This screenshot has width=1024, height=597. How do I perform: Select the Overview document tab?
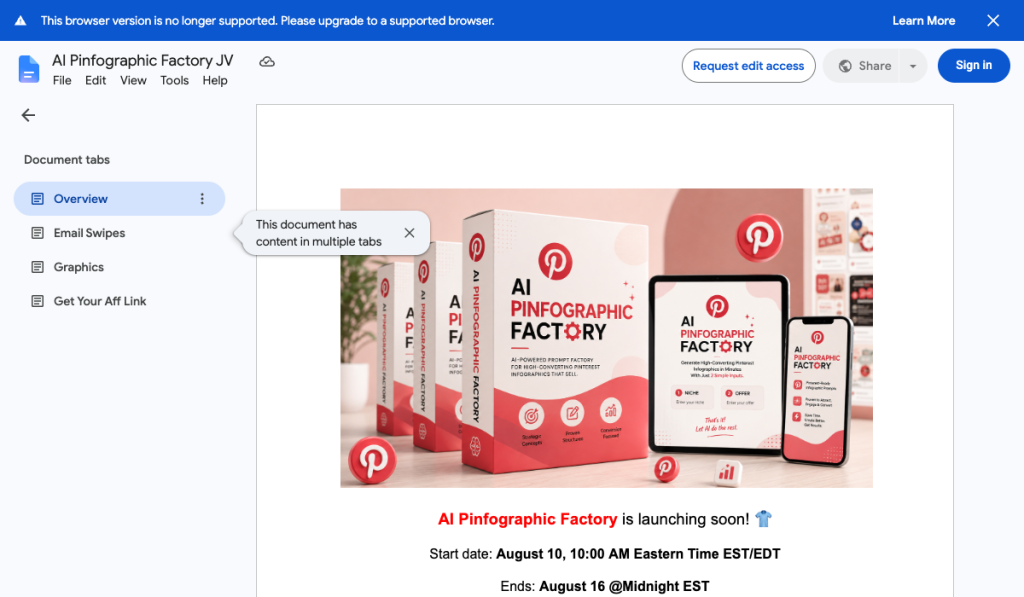coord(120,199)
